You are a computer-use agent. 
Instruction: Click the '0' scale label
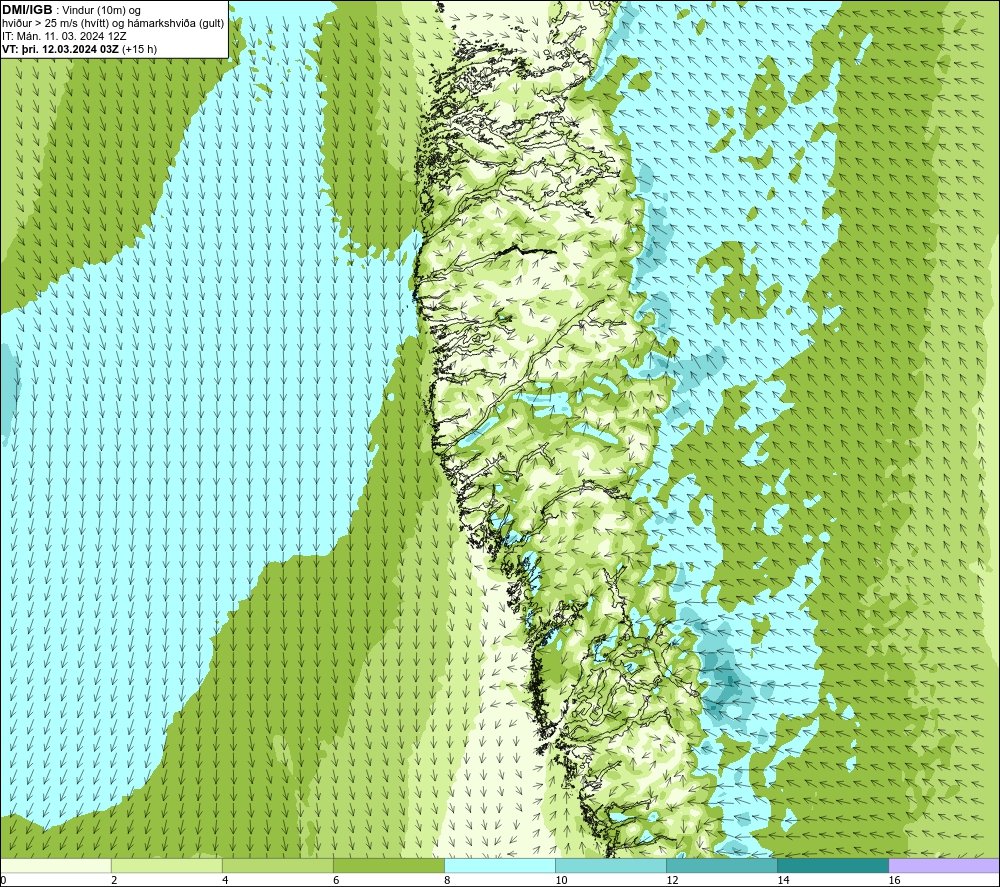4,880
